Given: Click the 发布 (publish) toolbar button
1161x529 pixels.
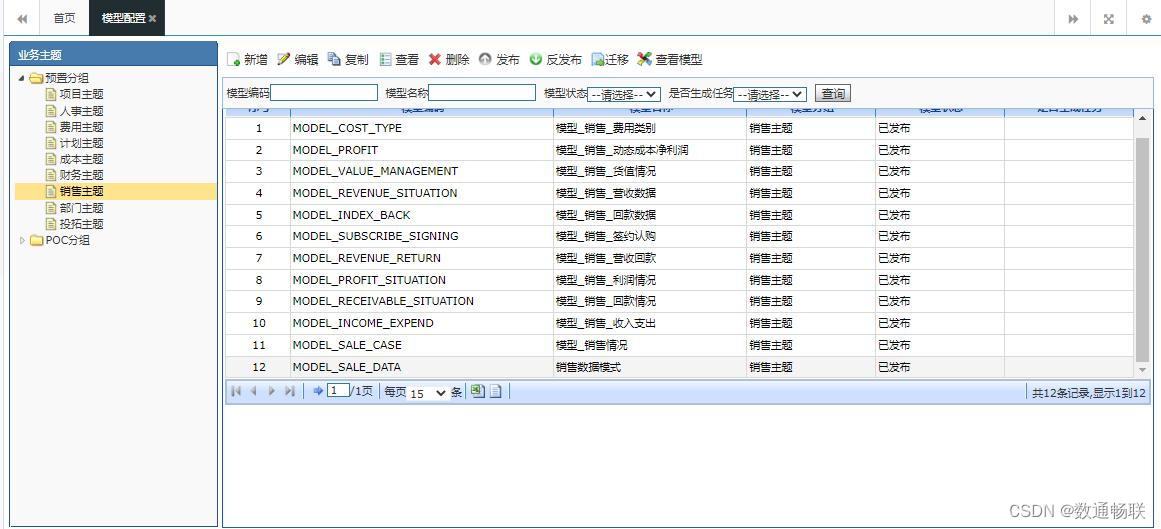Looking at the screenshot, I should click(499, 60).
